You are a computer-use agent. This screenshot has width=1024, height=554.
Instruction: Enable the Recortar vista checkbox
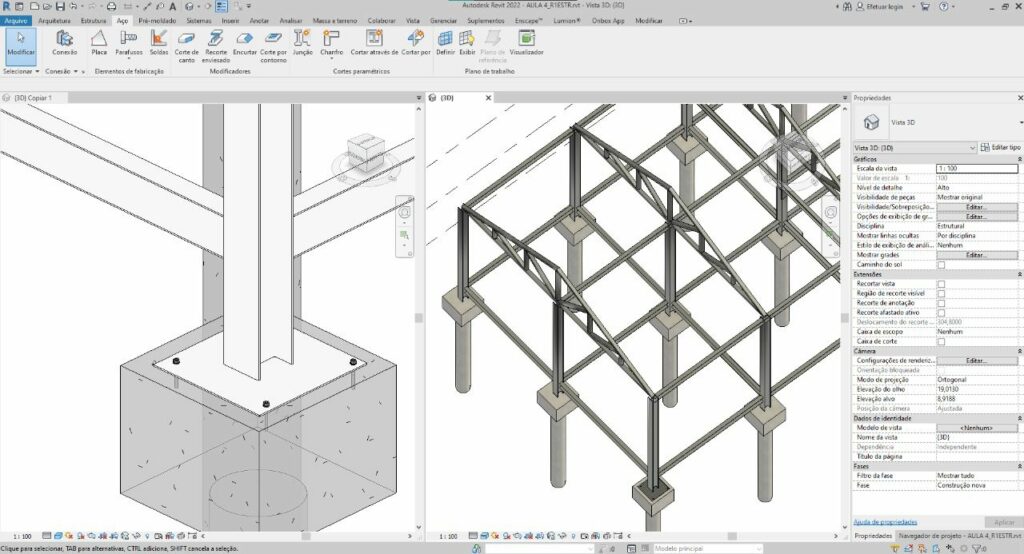point(941,284)
